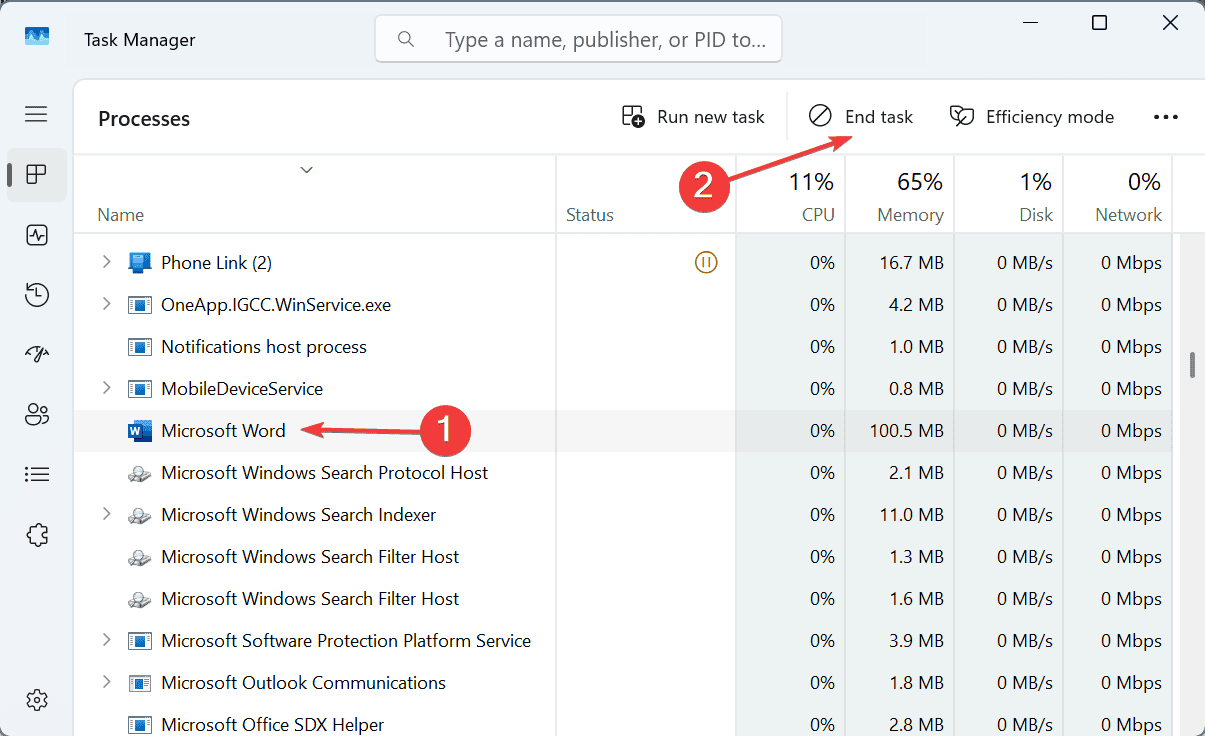The image size is (1205, 736).
Task: Click the search box for name, publisher, or PID
Action: tap(578, 39)
